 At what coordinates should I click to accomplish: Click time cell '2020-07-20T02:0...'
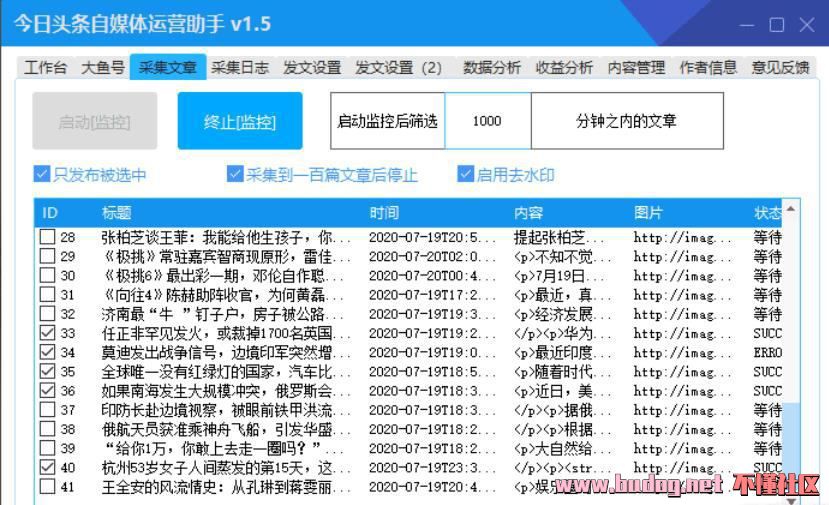[432, 256]
